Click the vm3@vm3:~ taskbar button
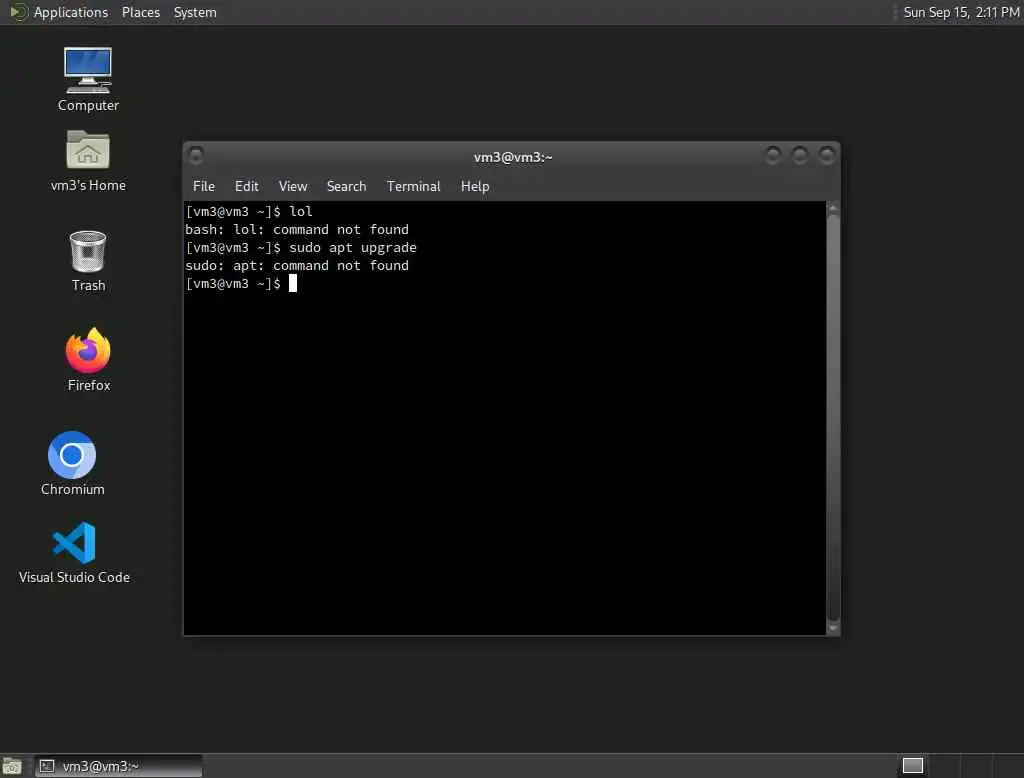1024x778 pixels. click(x=118, y=766)
